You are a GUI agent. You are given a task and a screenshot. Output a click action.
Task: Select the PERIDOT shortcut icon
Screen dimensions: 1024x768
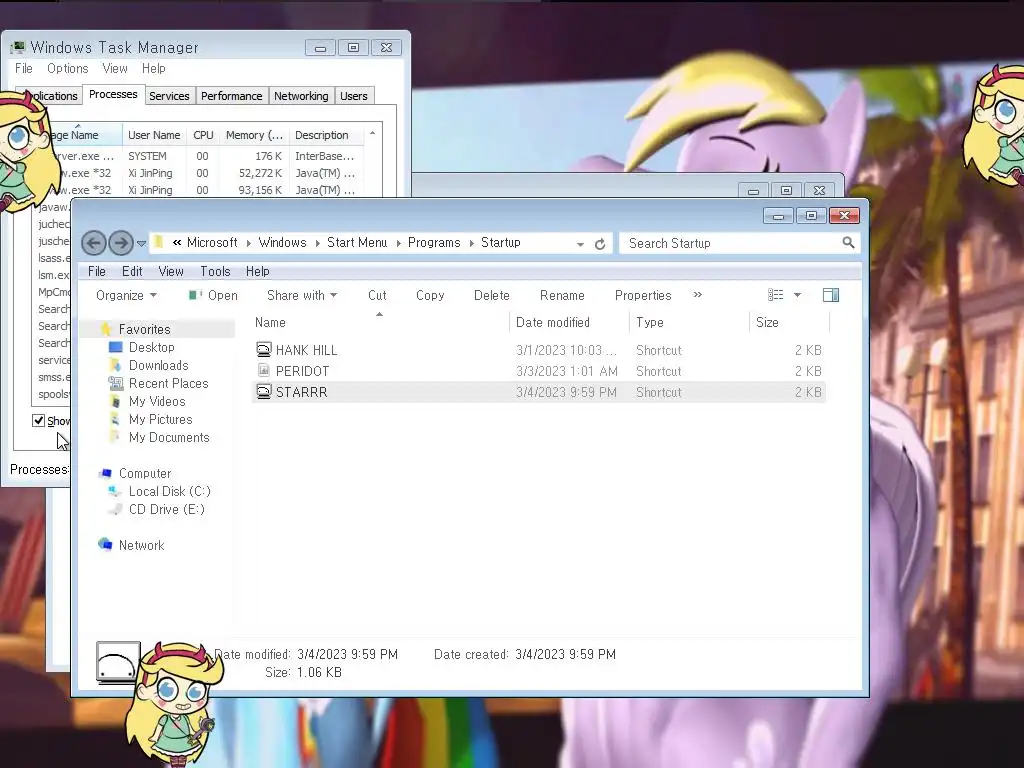pyautogui.click(x=263, y=370)
